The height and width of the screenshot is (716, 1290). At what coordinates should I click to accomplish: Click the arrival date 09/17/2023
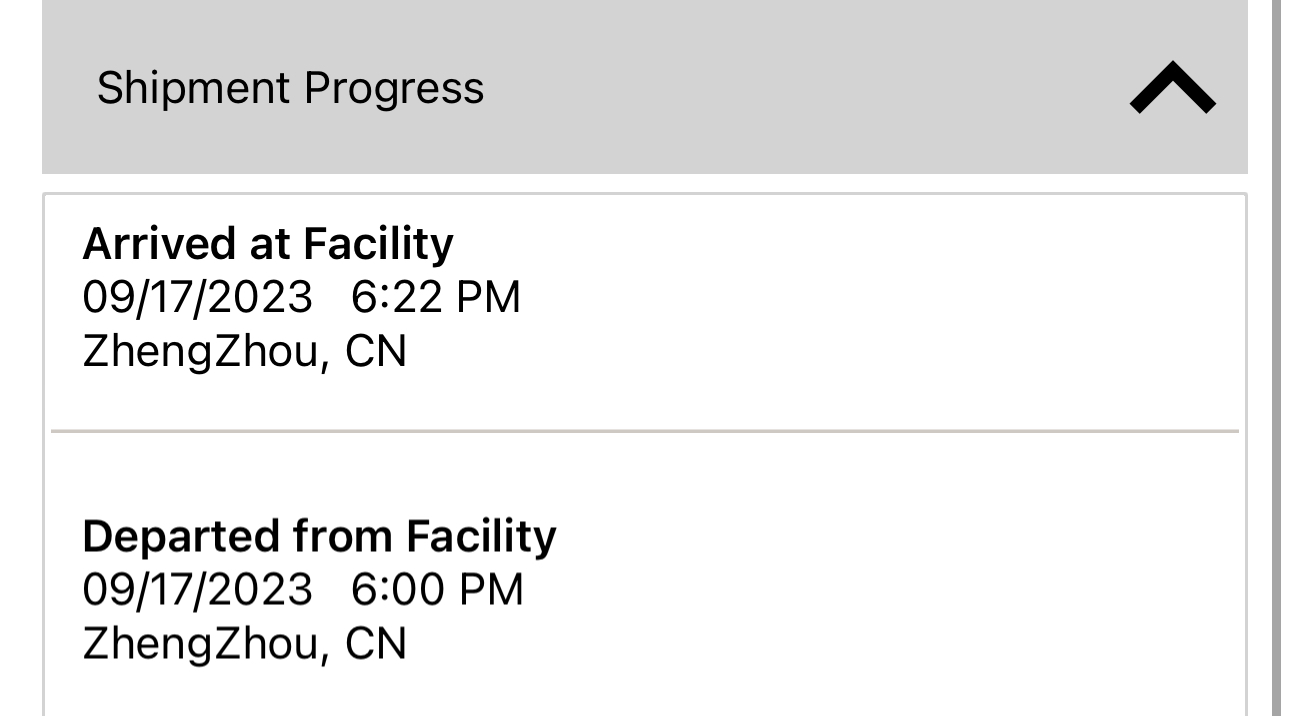coord(197,297)
